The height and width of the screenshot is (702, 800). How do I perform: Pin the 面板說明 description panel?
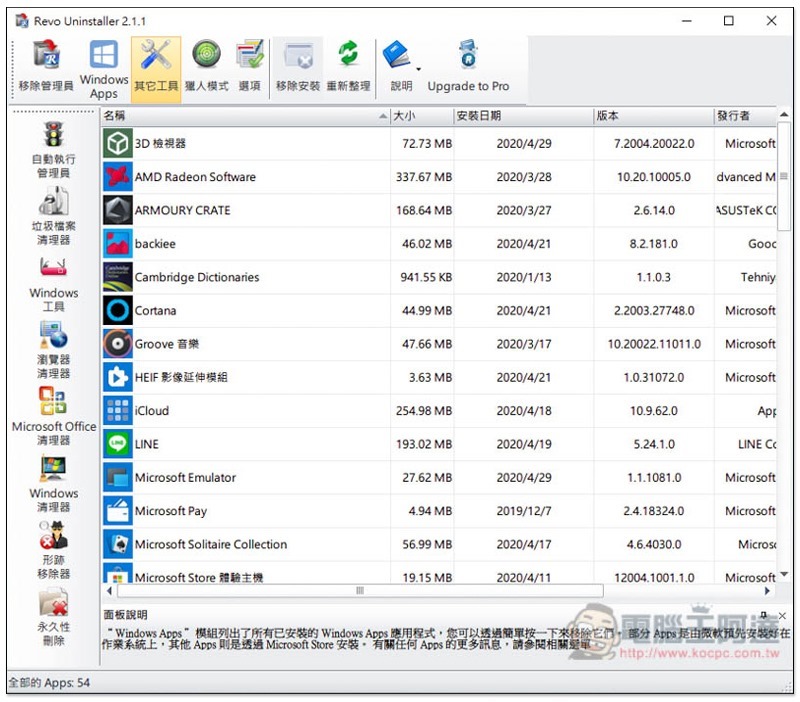pyautogui.click(x=764, y=615)
